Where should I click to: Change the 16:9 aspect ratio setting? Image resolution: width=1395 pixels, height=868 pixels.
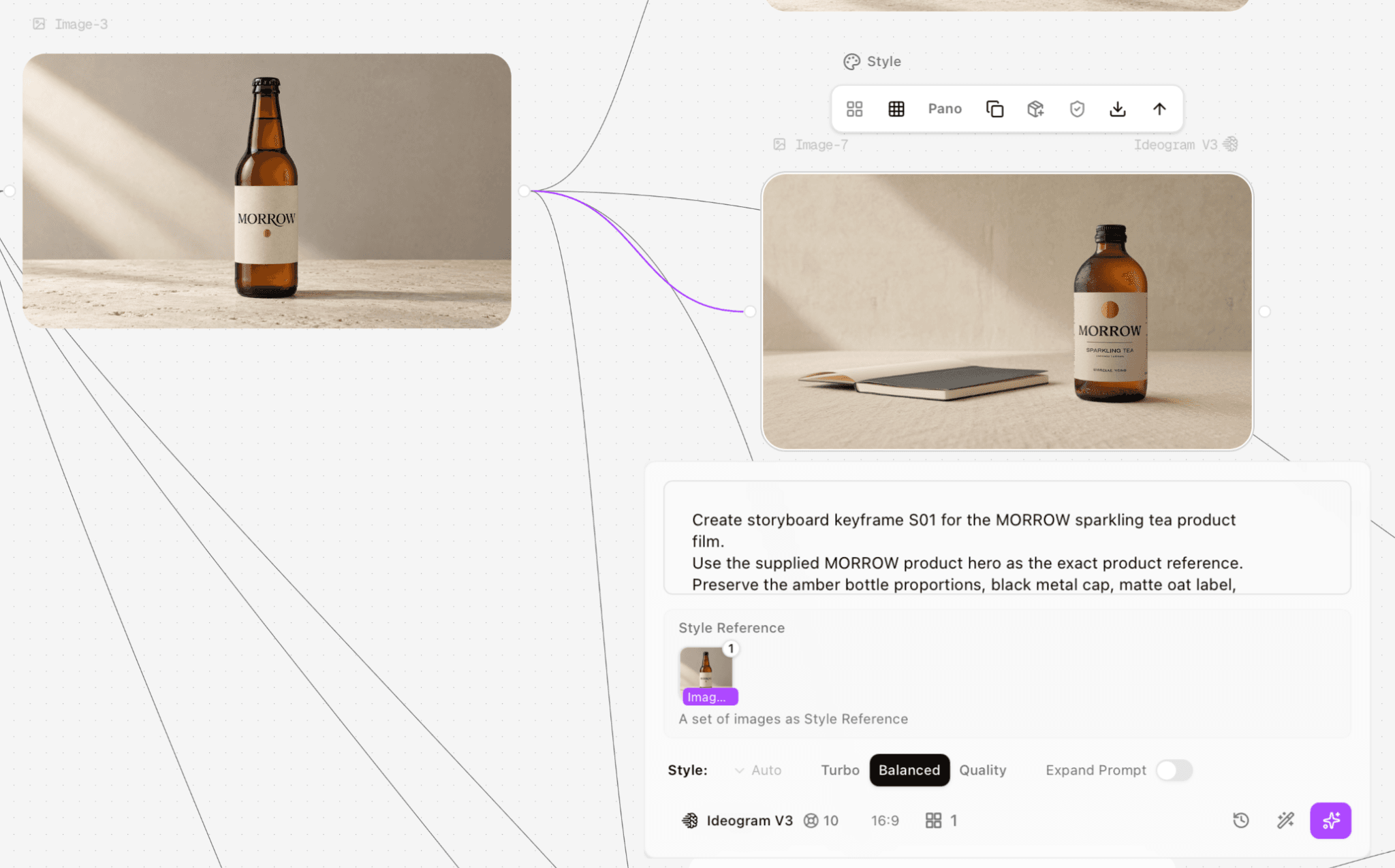pyautogui.click(x=885, y=820)
